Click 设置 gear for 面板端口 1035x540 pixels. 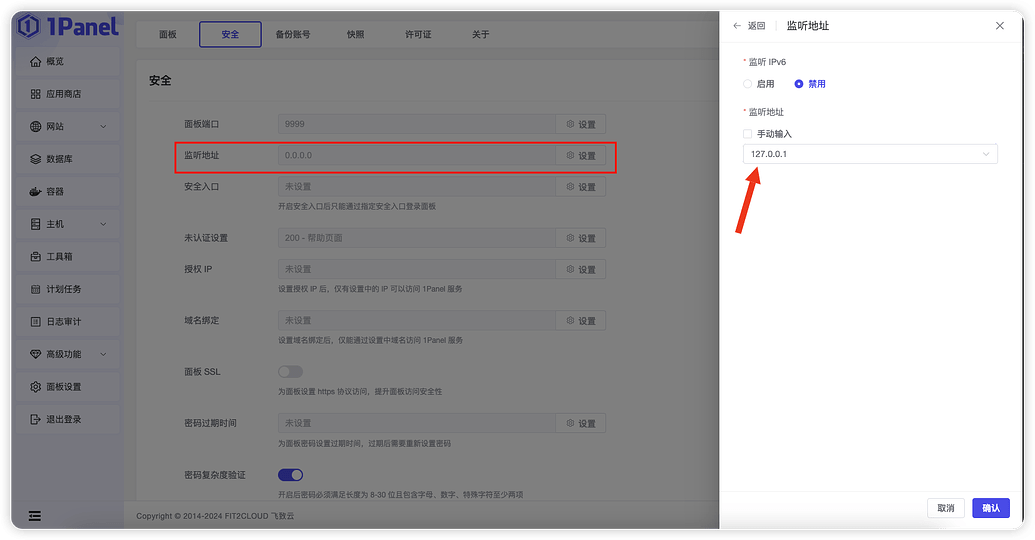(x=581, y=124)
